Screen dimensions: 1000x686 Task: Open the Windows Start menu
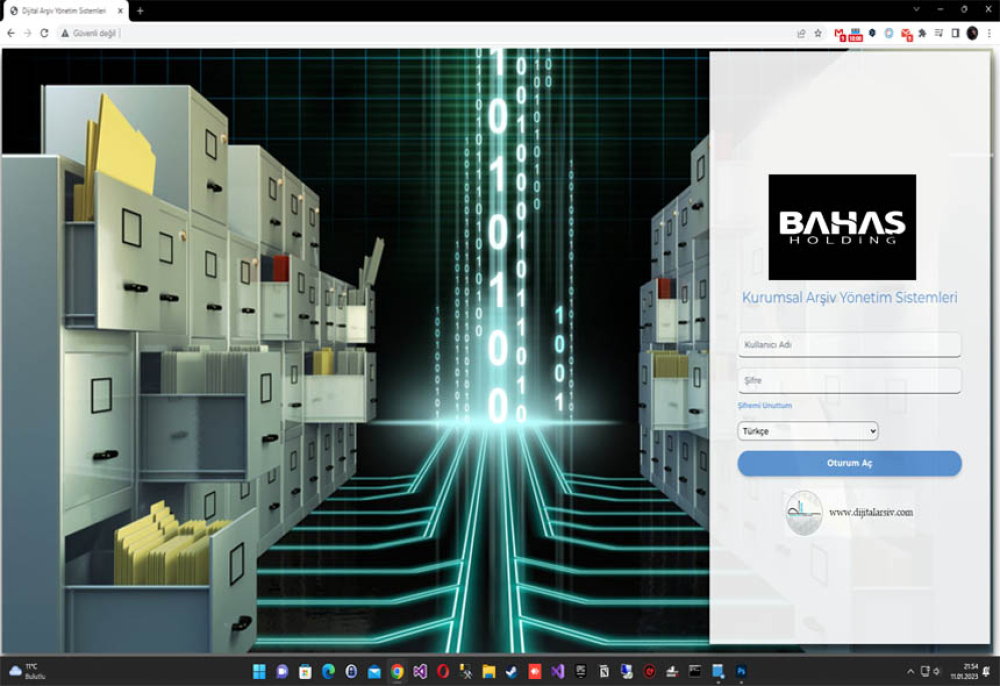[x=259, y=671]
